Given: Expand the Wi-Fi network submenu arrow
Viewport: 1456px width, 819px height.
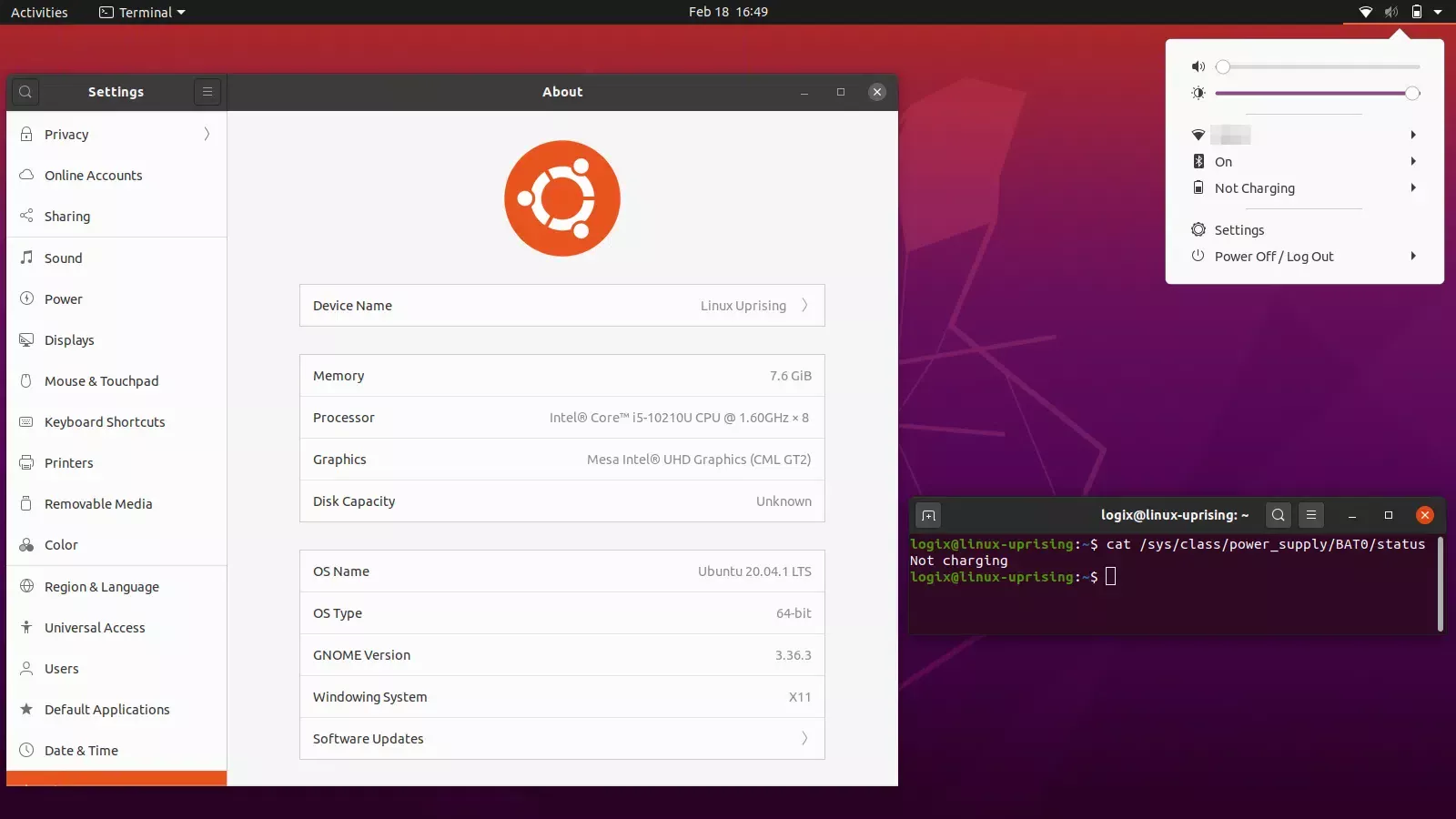Looking at the screenshot, I should (x=1413, y=135).
